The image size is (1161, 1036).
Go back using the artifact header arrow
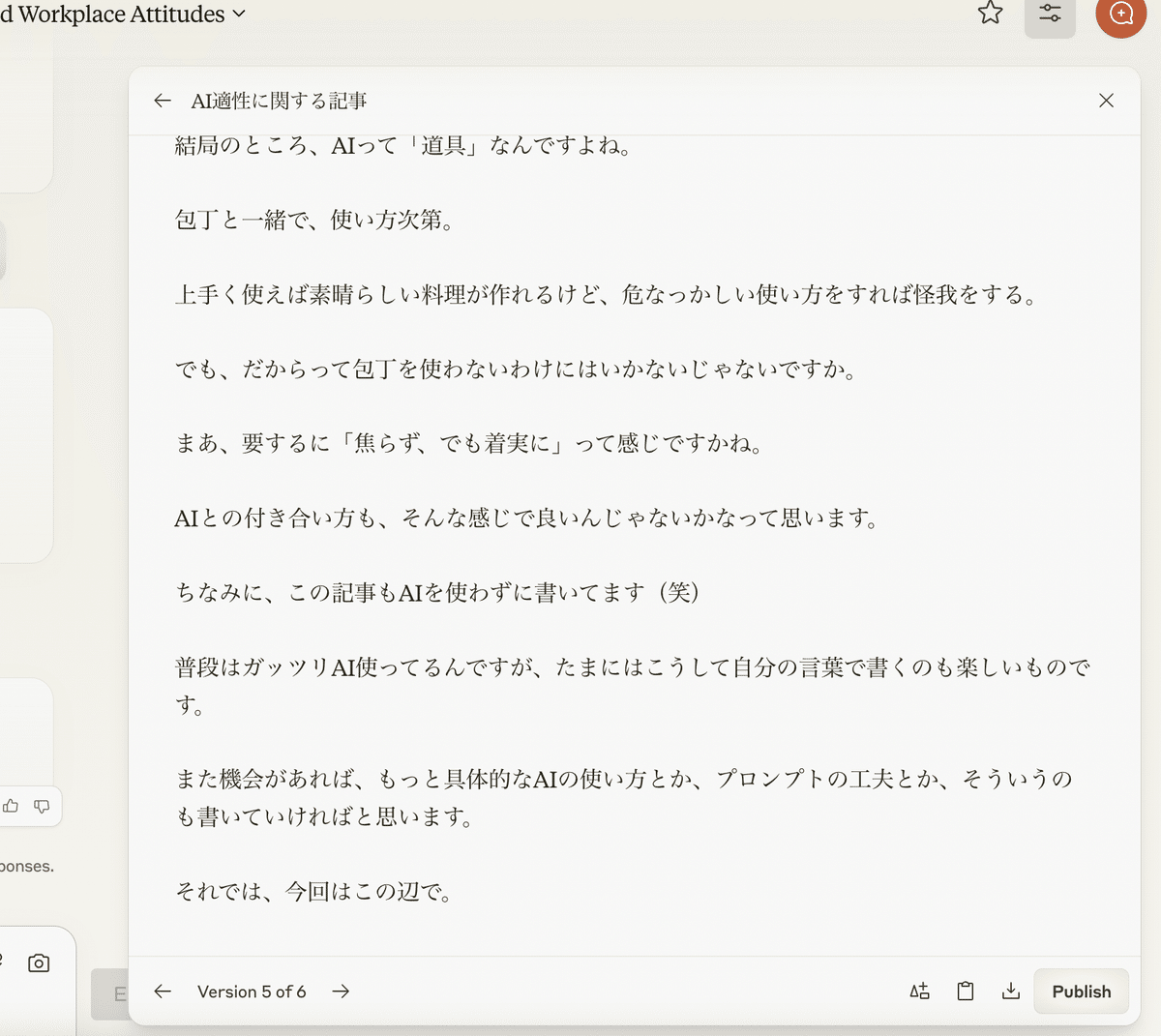point(163,100)
